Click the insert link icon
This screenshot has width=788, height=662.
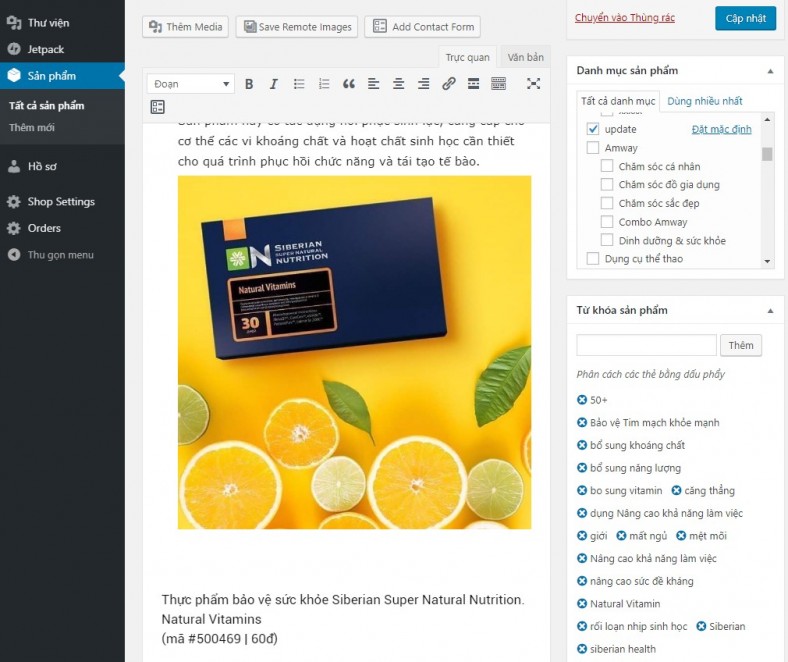pyautogui.click(x=449, y=84)
